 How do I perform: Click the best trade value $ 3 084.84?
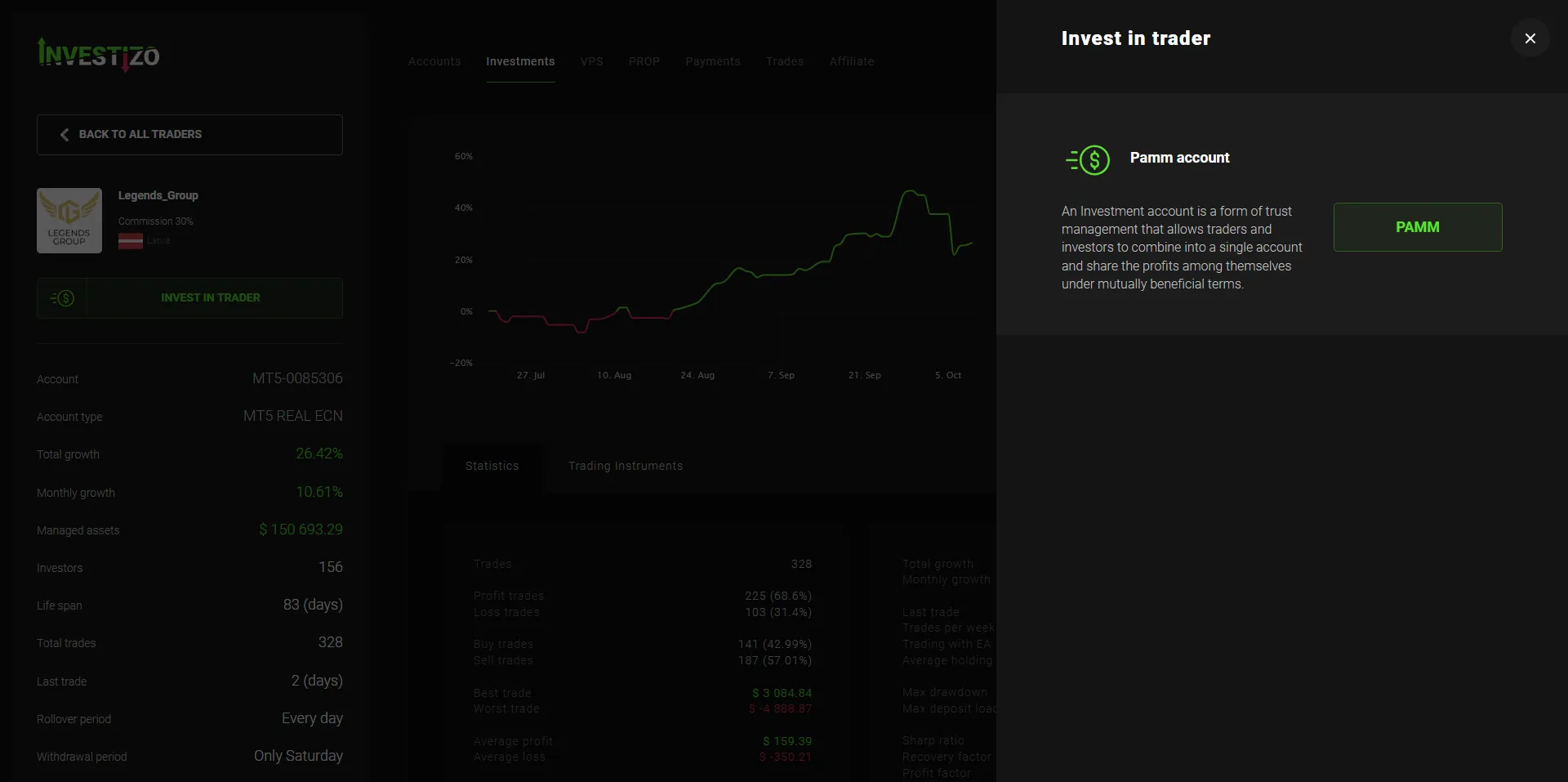coord(782,693)
